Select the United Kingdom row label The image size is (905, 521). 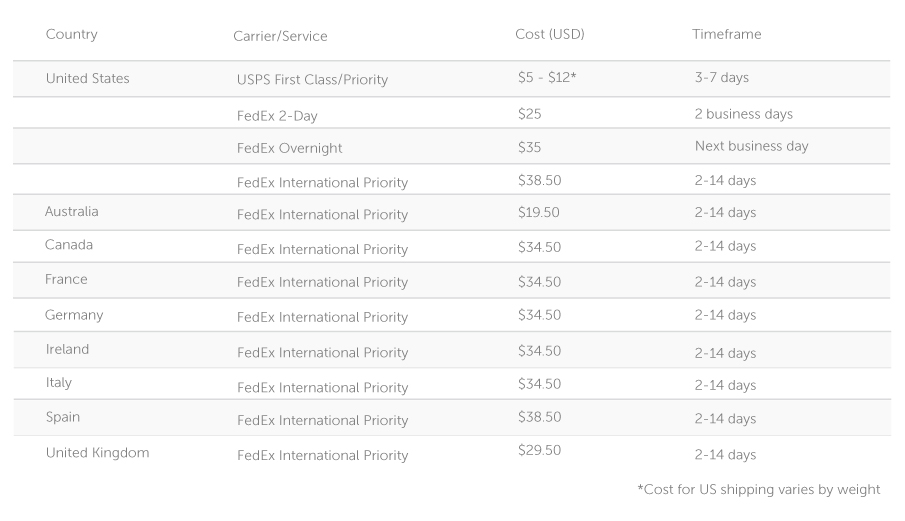coord(98,453)
